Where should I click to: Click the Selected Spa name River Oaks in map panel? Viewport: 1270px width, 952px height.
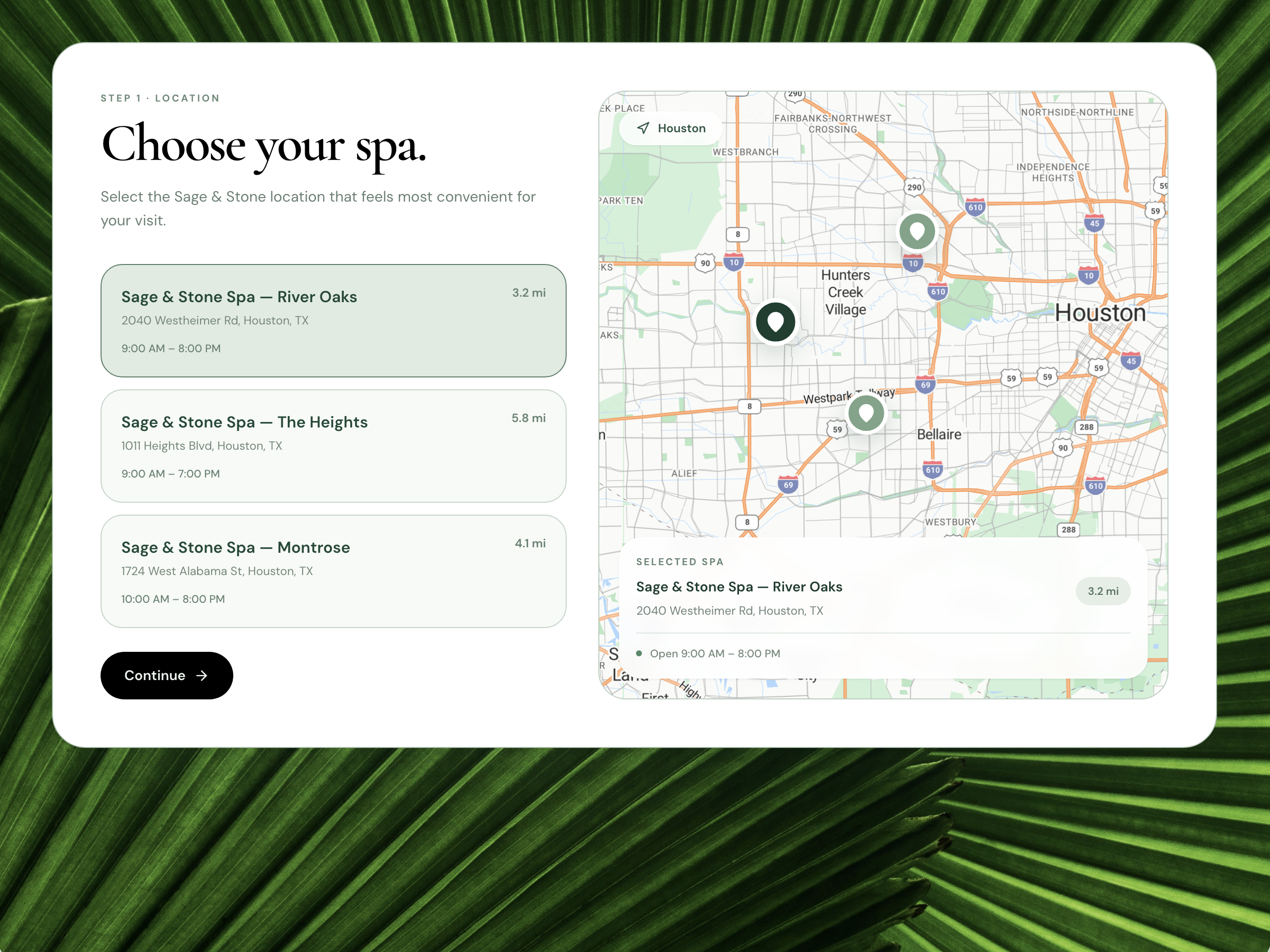click(x=739, y=587)
